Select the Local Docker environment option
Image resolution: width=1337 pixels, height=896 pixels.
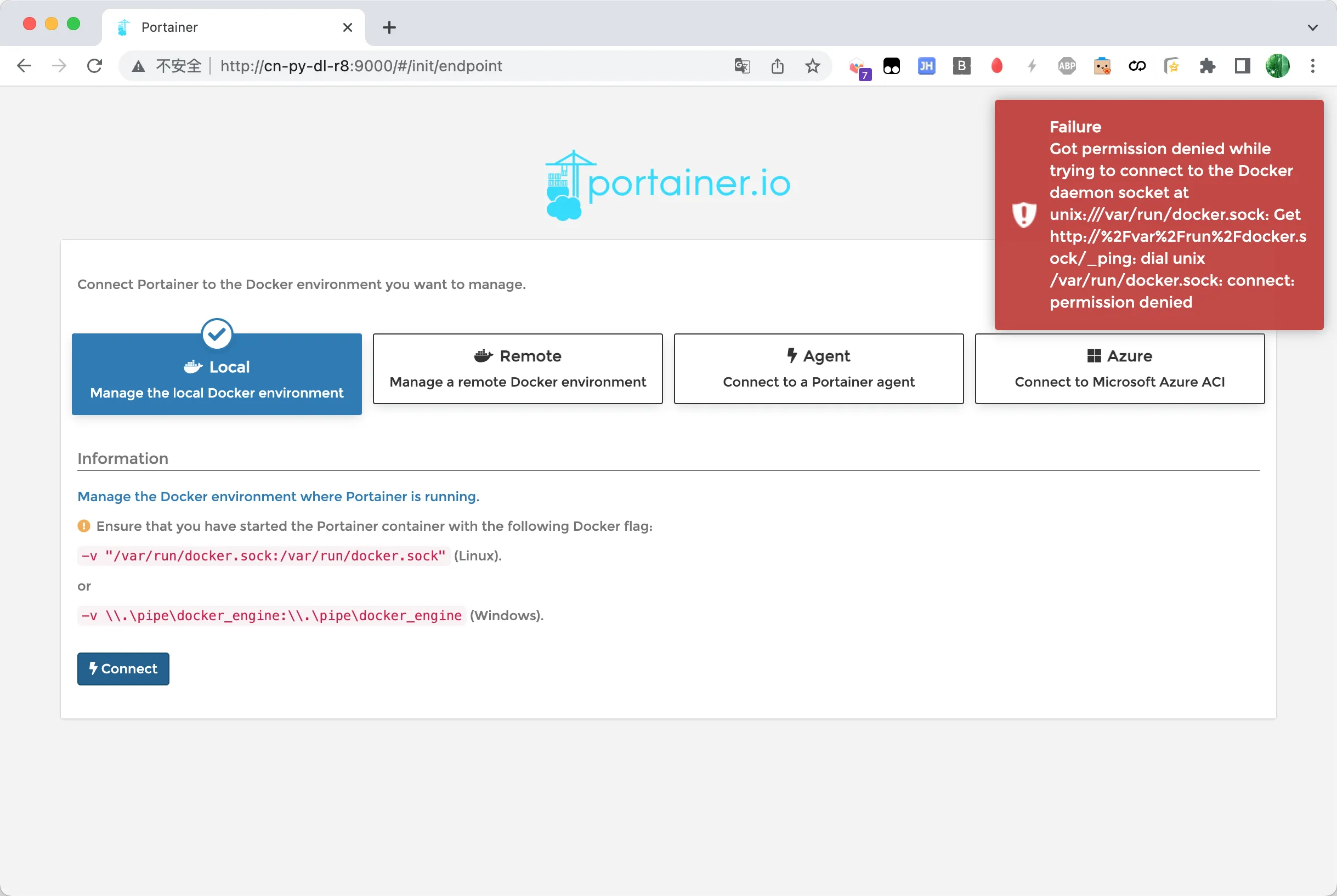pyautogui.click(x=217, y=374)
